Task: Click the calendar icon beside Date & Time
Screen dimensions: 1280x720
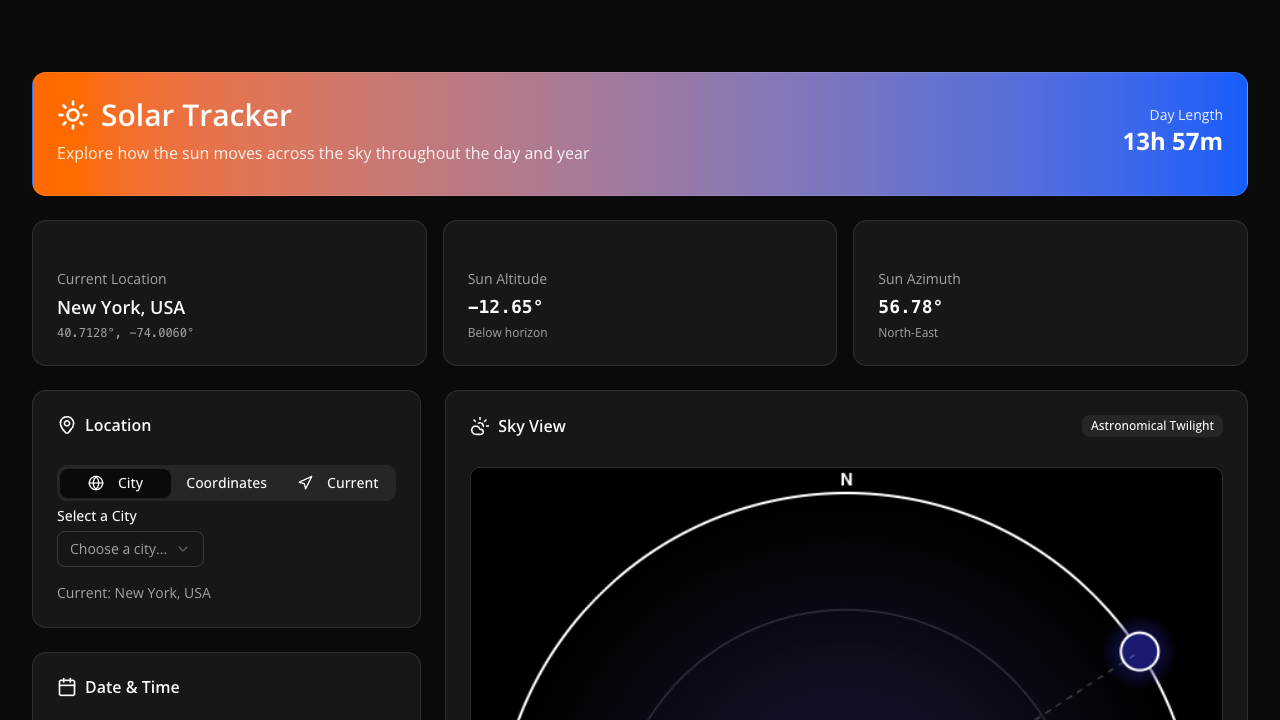Action: 67,687
